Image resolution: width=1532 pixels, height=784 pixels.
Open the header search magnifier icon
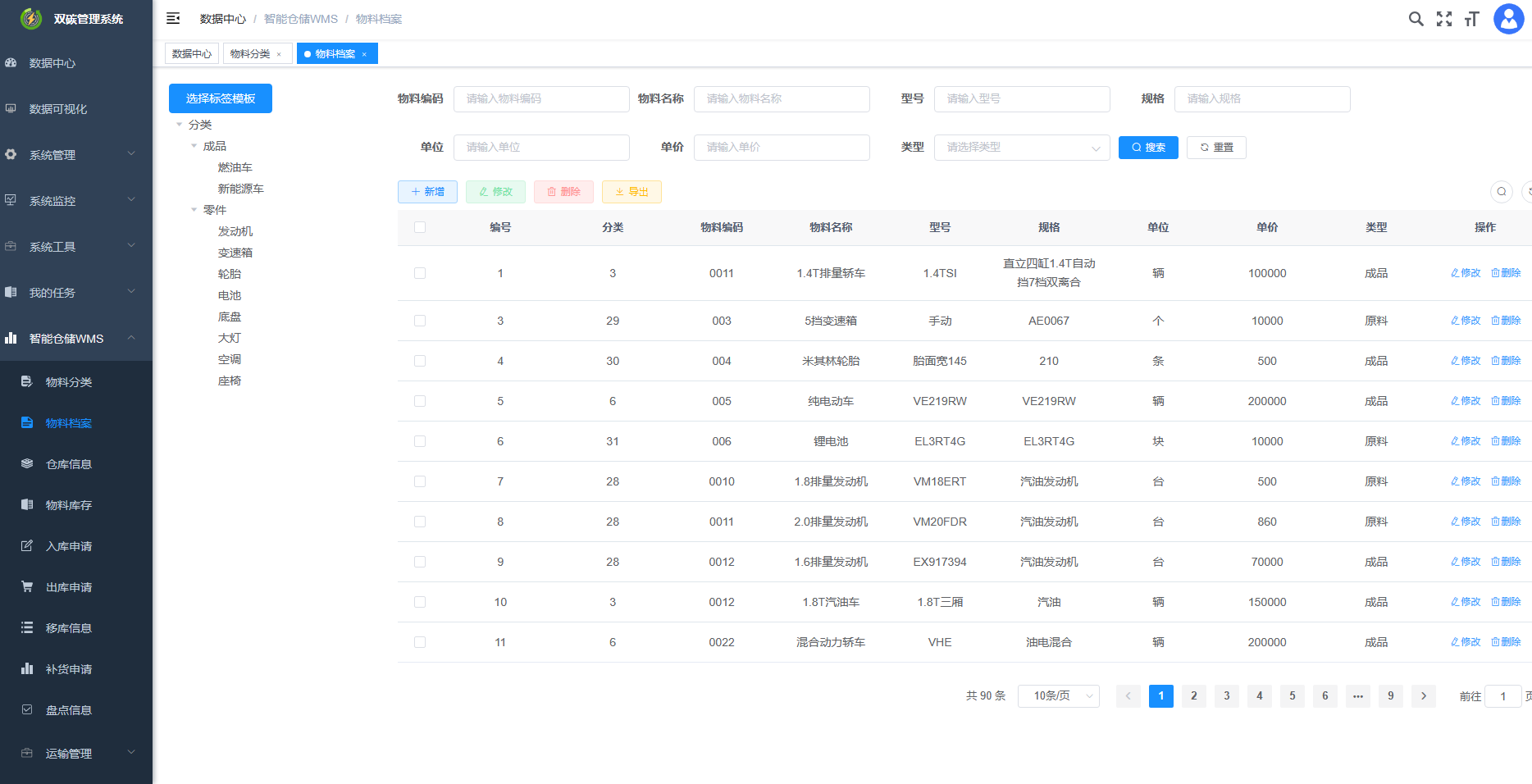point(1416,19)
